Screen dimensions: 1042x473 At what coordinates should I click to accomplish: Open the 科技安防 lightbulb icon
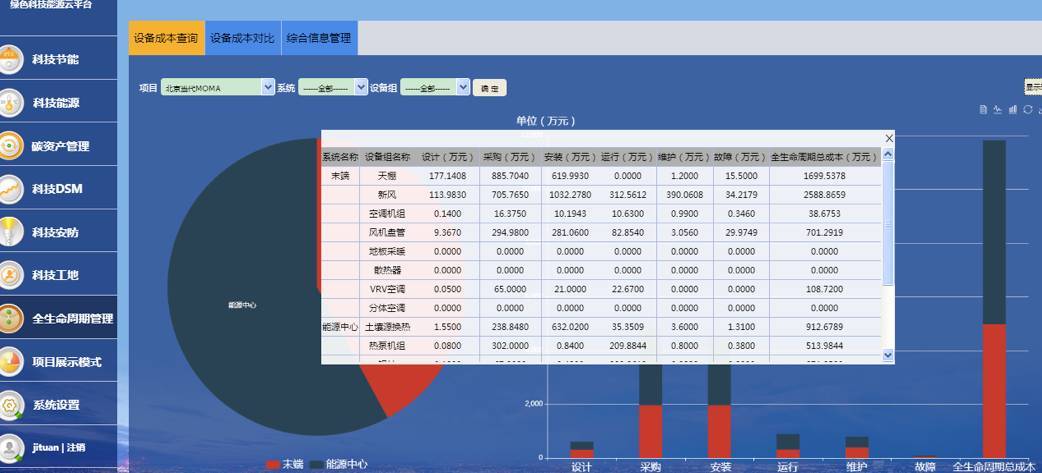(10, 233)
